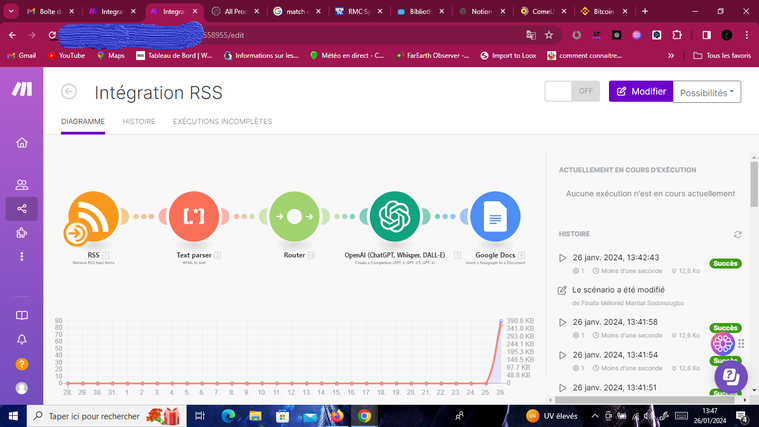
Task: Switch to the RMC Sport browser tab
Action: click(359, 11)
